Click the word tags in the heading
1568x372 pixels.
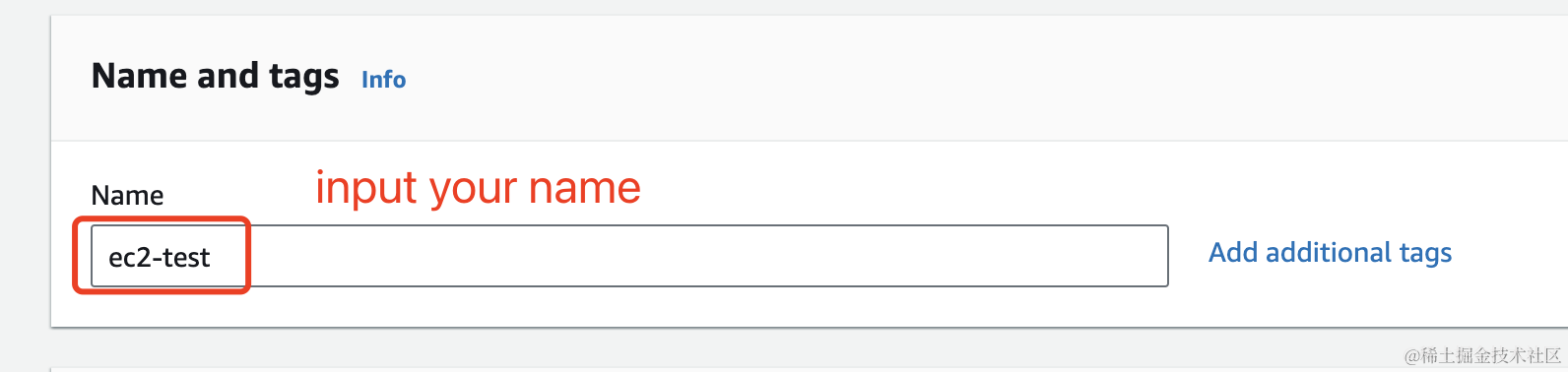tap(304, 79)
